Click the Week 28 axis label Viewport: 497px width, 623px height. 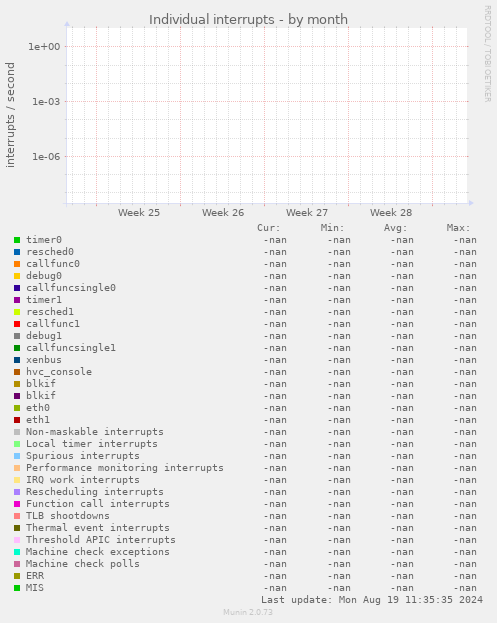pos(391,213)
